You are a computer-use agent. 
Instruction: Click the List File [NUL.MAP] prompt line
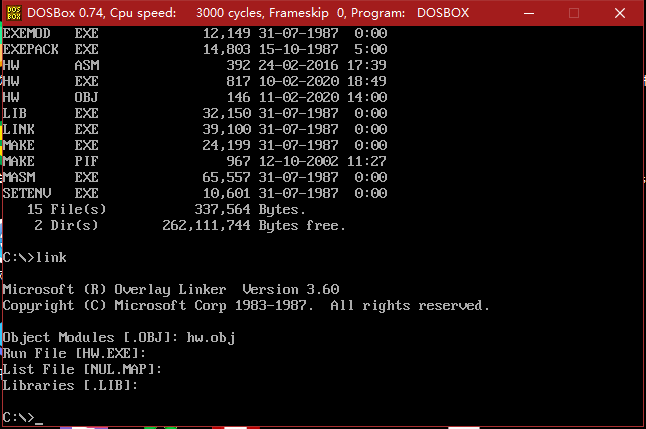pyautogui.click(x=82, y=369)
